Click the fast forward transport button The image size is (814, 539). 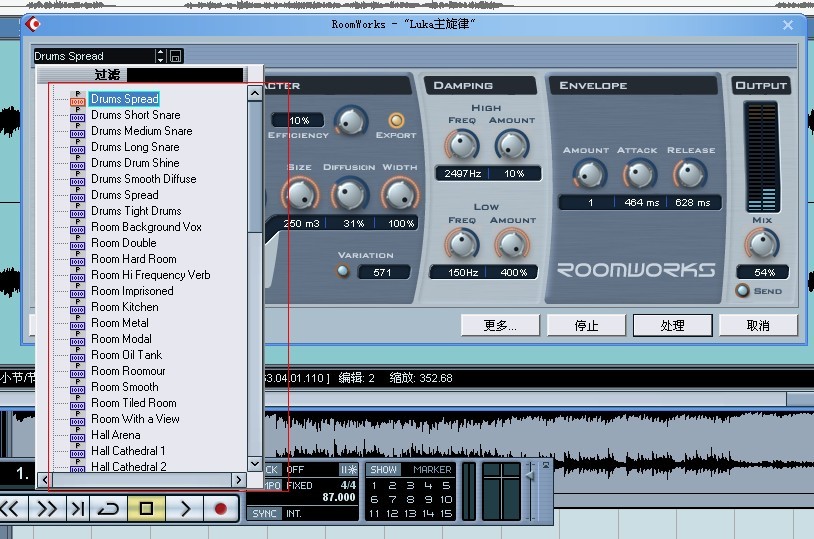47,508
